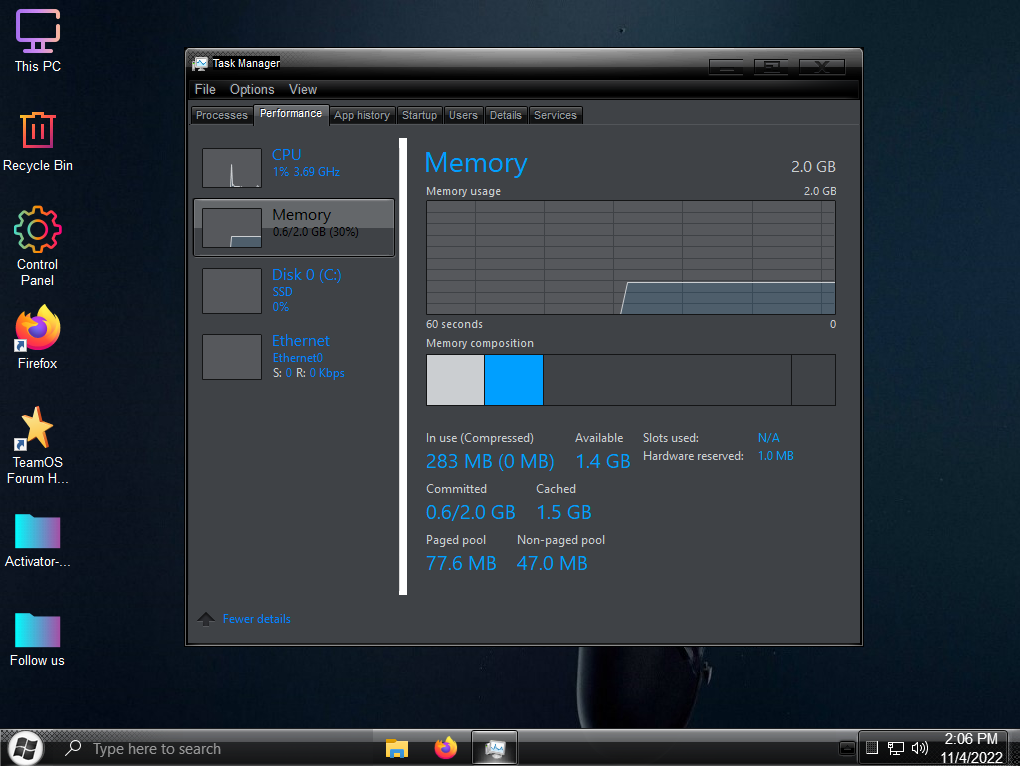Select the Ethernet performance graph thumbnail
The height and width of the screenshot is (766, 1020).
pyautogui.click(x=232, y=357)
